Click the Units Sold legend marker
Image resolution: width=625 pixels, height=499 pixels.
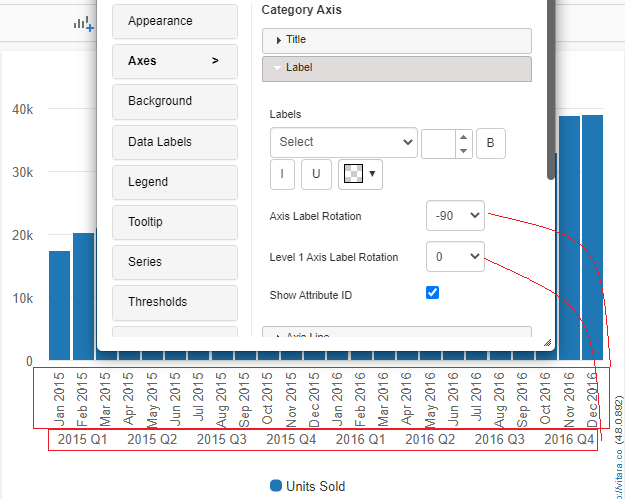click(276, 486)
